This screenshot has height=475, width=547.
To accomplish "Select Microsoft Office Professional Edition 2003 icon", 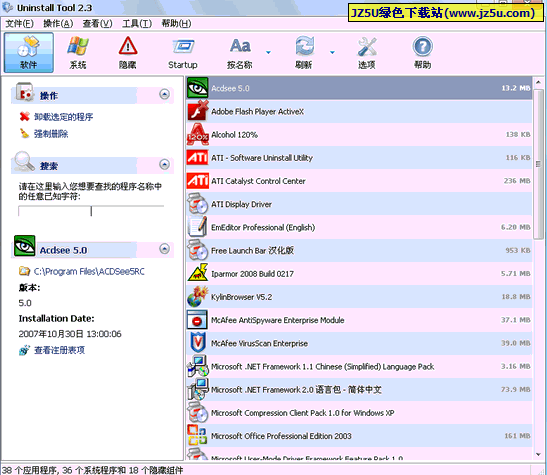I will (x=197, y=436).
